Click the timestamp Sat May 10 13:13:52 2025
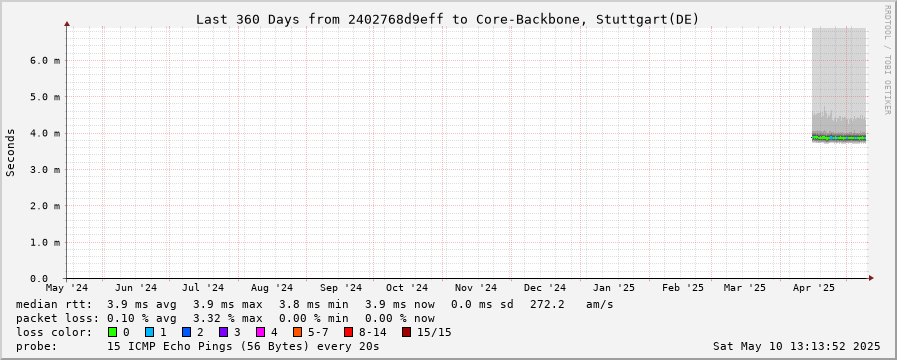897x360 pixels. click(796, 346)
